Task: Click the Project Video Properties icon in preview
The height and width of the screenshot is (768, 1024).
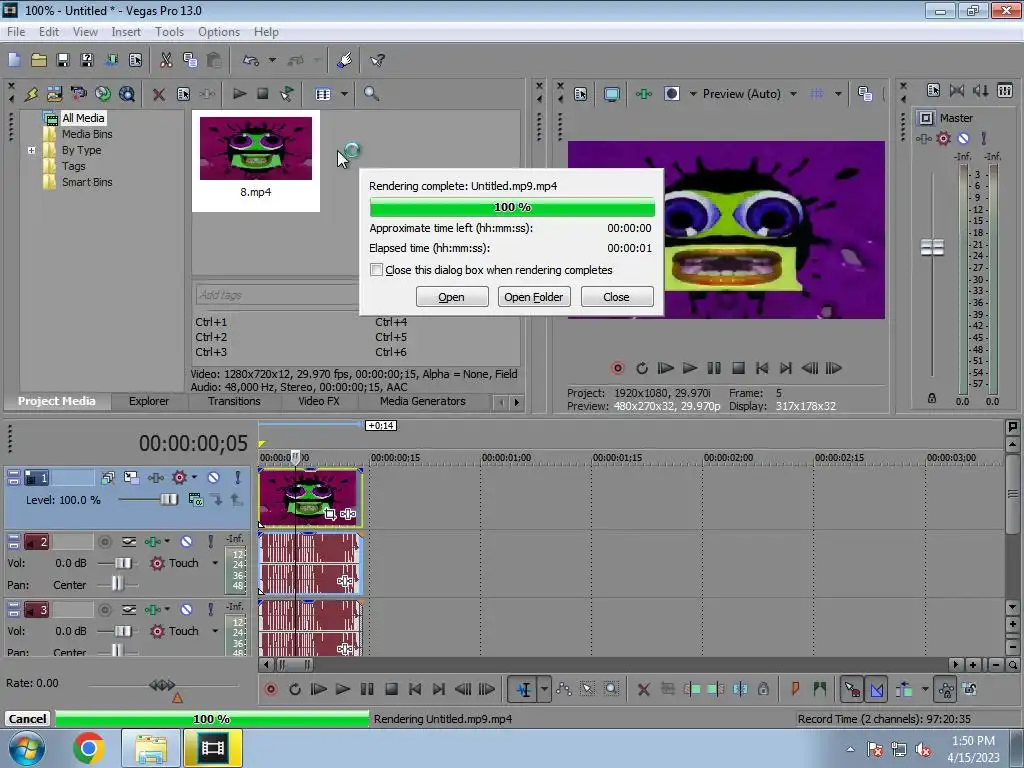Action: 580,94
